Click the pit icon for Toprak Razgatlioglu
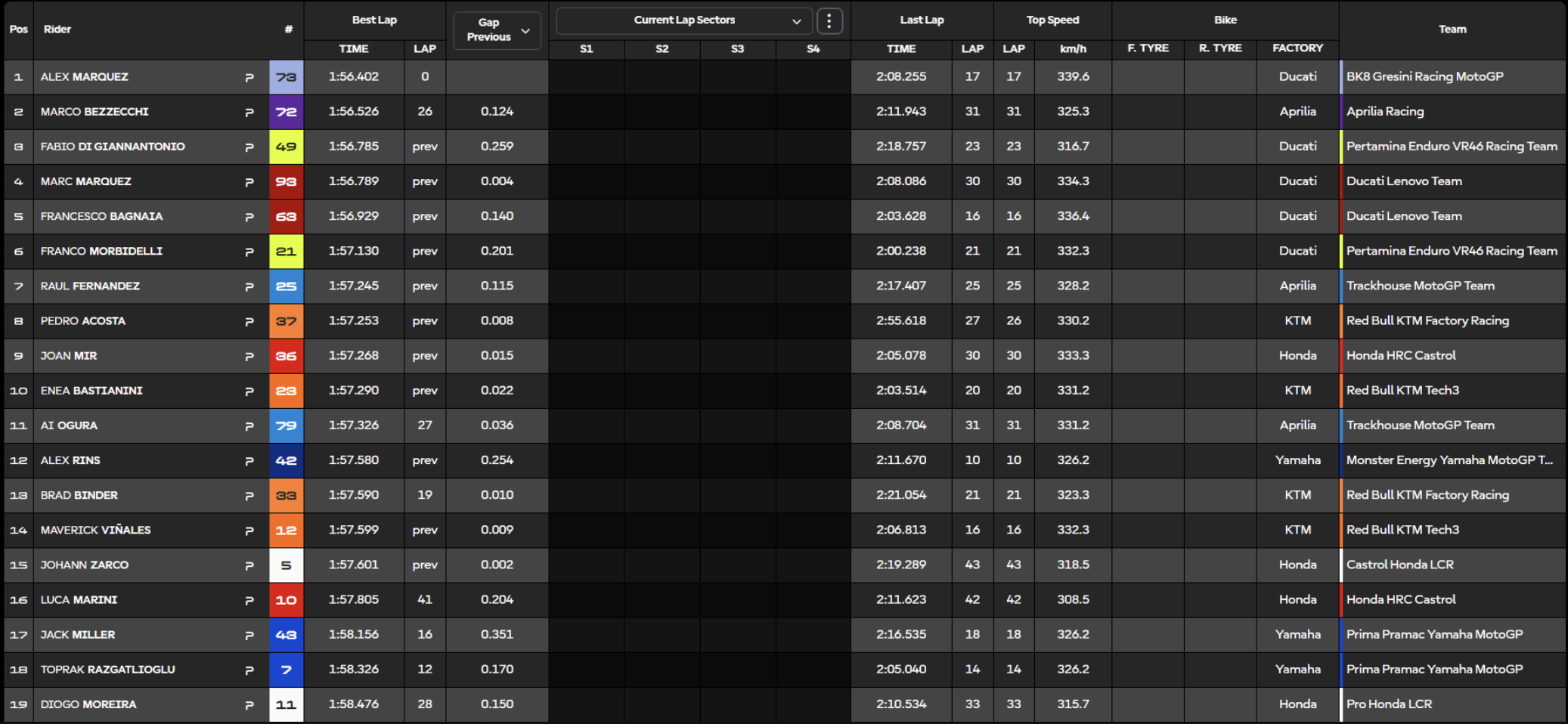This screenshot has height=724, width=1568. (x=249, y=670)
